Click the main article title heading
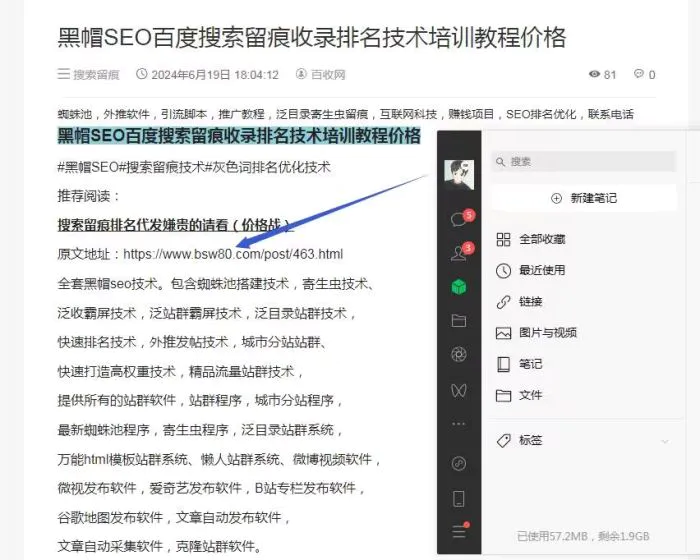The image size is (700, 560). click(x=312, y=37)
